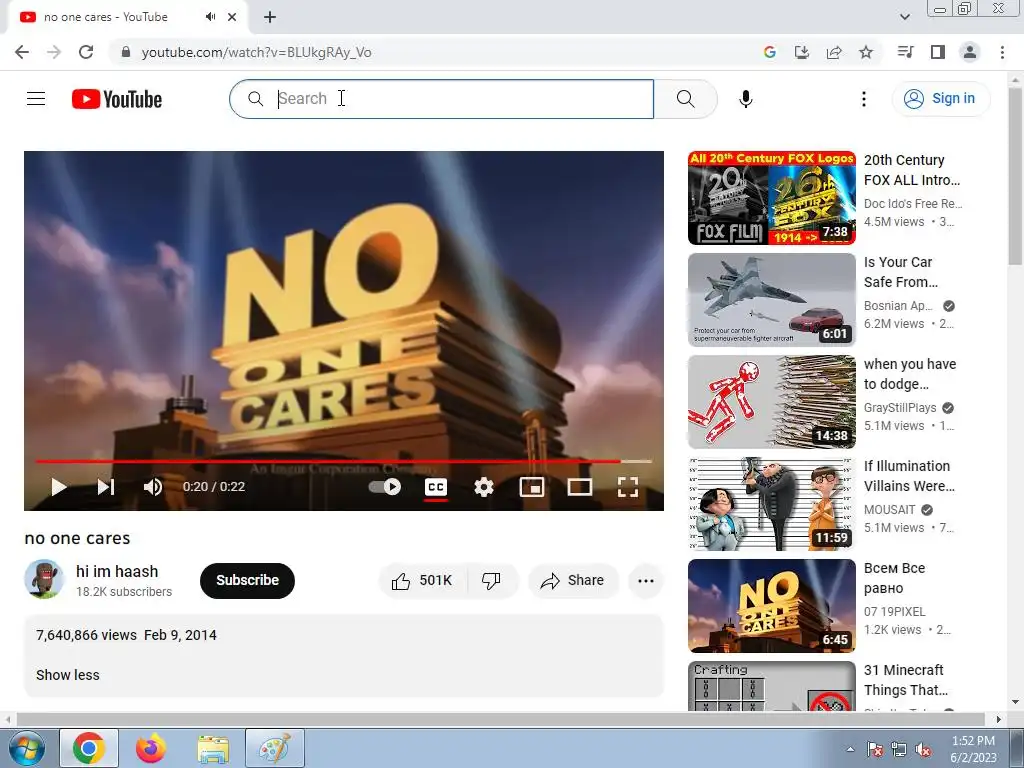
Task: Focus the YouTube search field
Action: coord(442,99)
